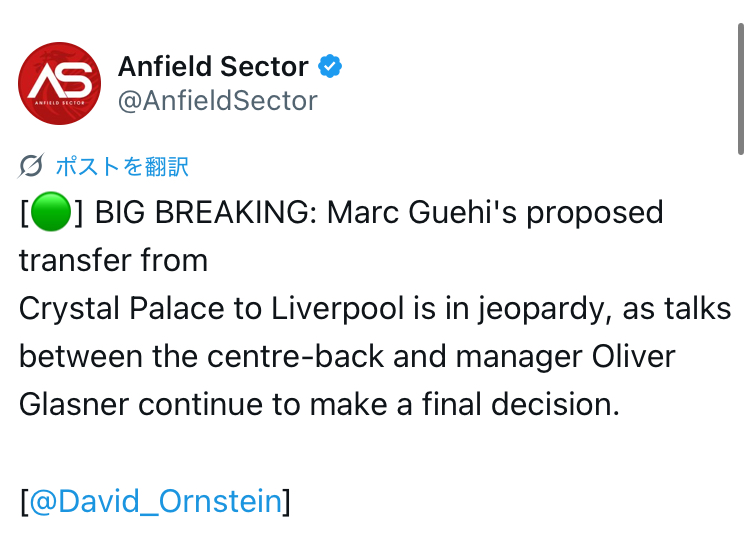Viewport: 750px width, 548px height.
Task: Open the @David_Ornstein mention
Action: (x=155, y=501)
